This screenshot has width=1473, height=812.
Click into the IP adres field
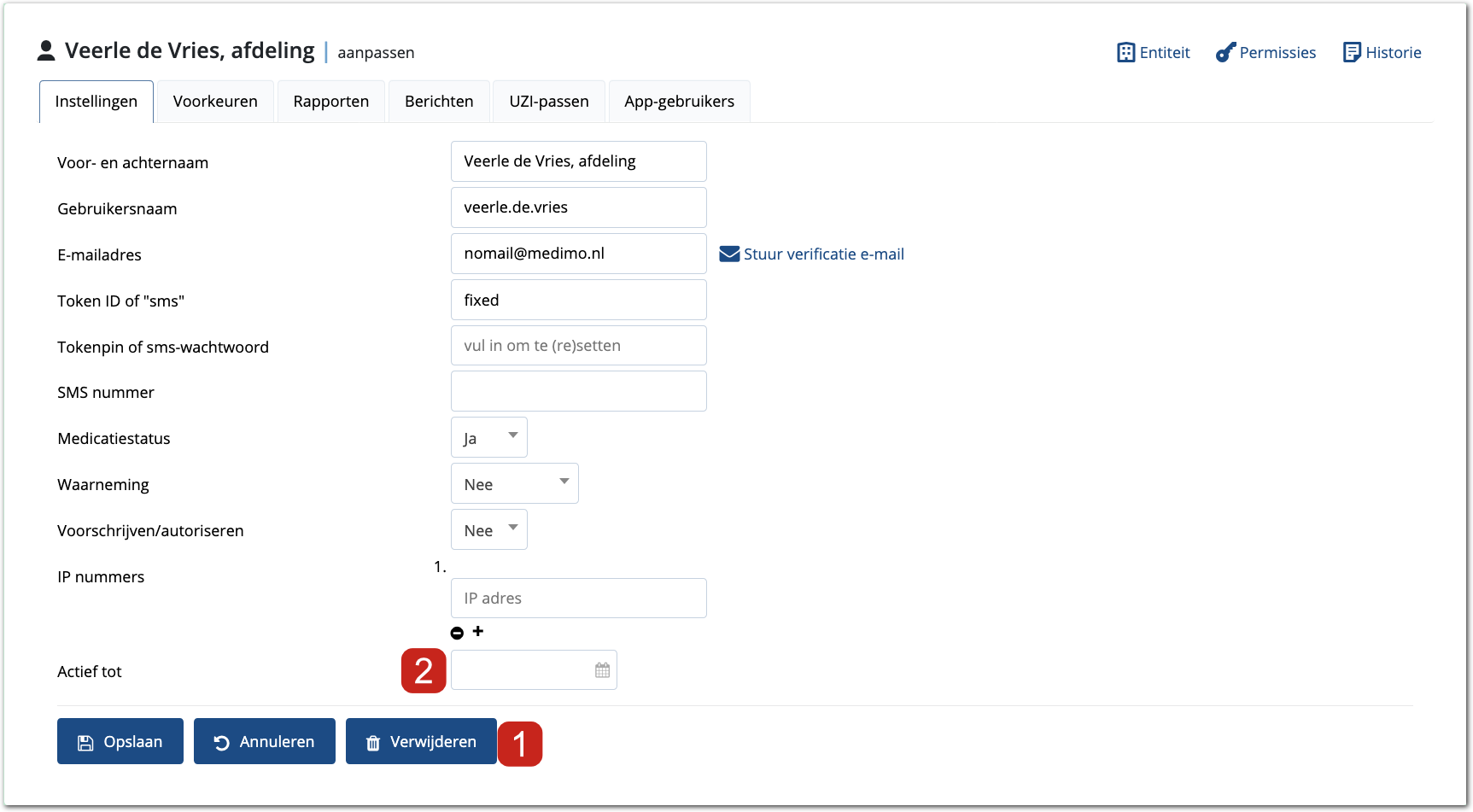pyautogui.click(x=578, y=598)
